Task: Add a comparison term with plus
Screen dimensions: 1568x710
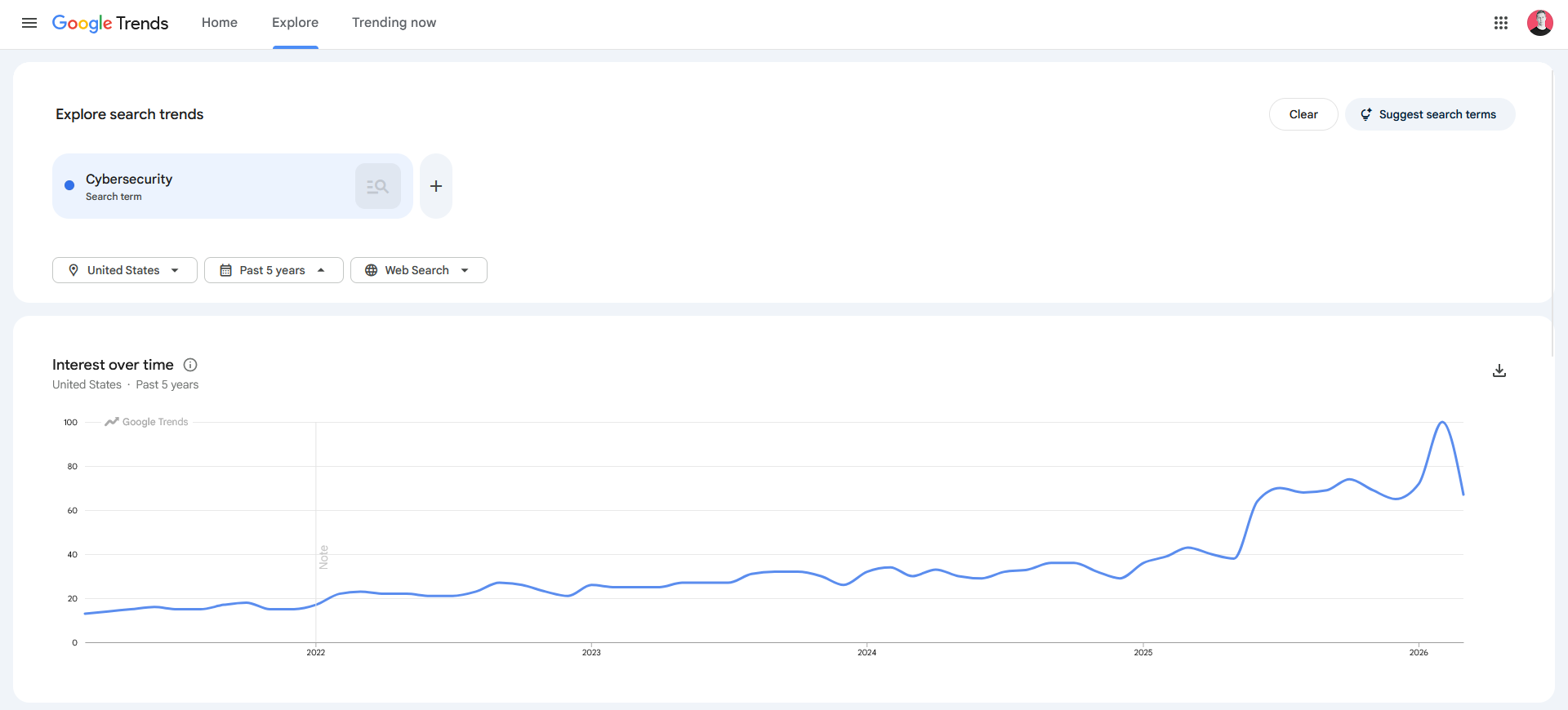Action: (436, 186)
